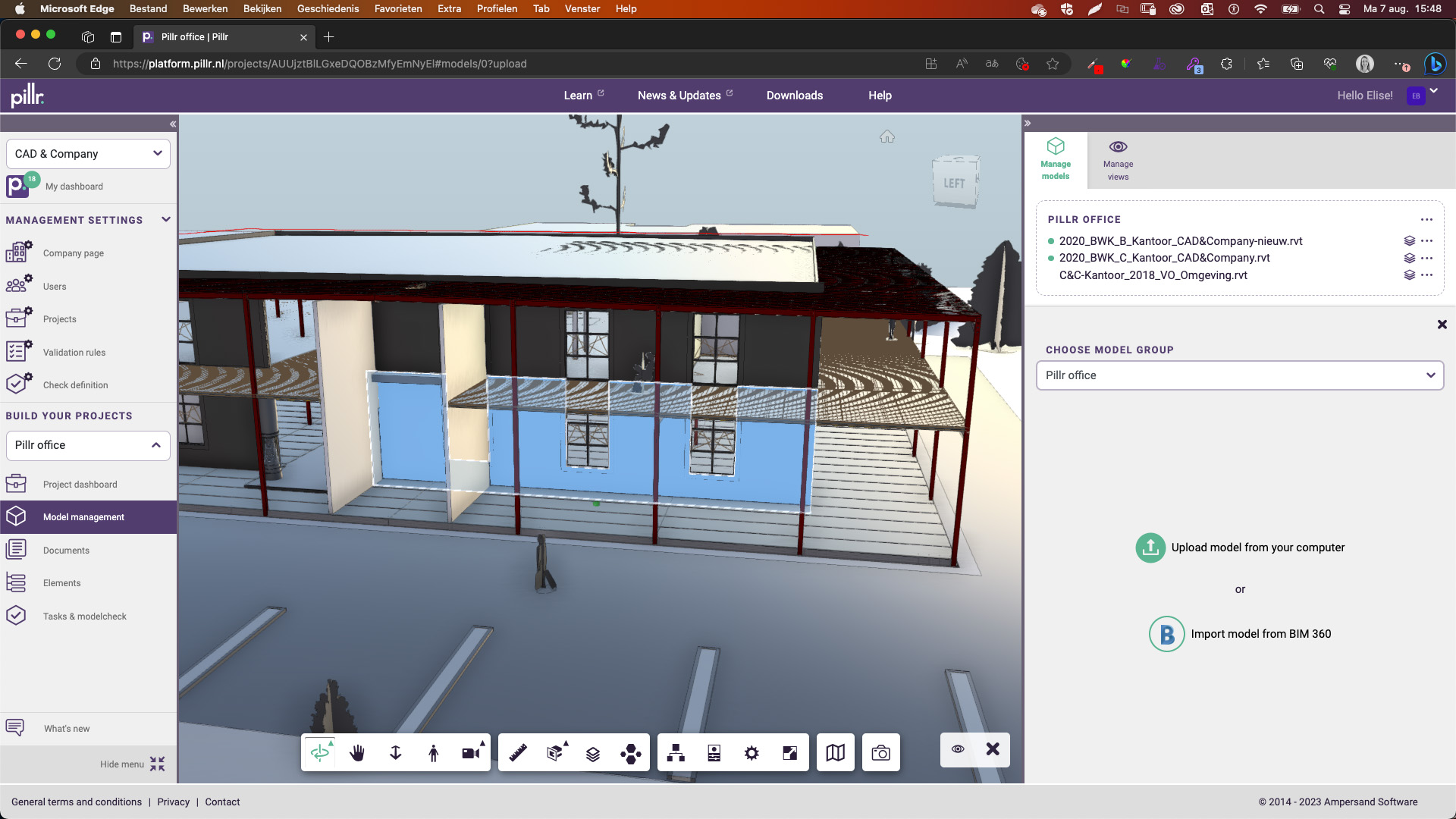Viewport: 1456px width, 819px height.
Task: Switch to Manage models tab
Action: (x=1056, y=159)
